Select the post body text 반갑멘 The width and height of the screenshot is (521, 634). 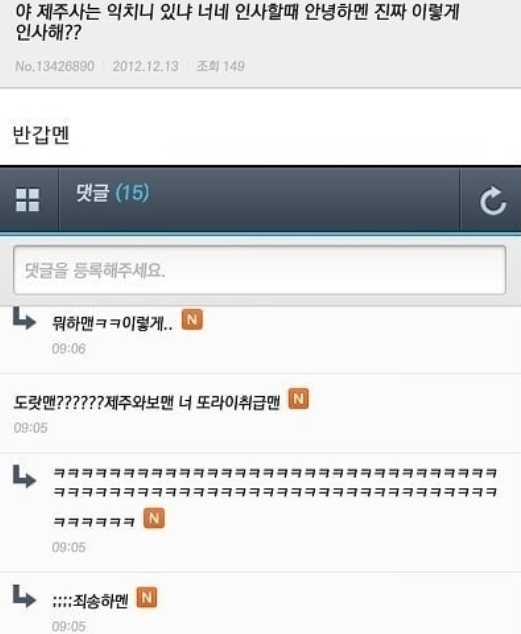tap(41, 135)
